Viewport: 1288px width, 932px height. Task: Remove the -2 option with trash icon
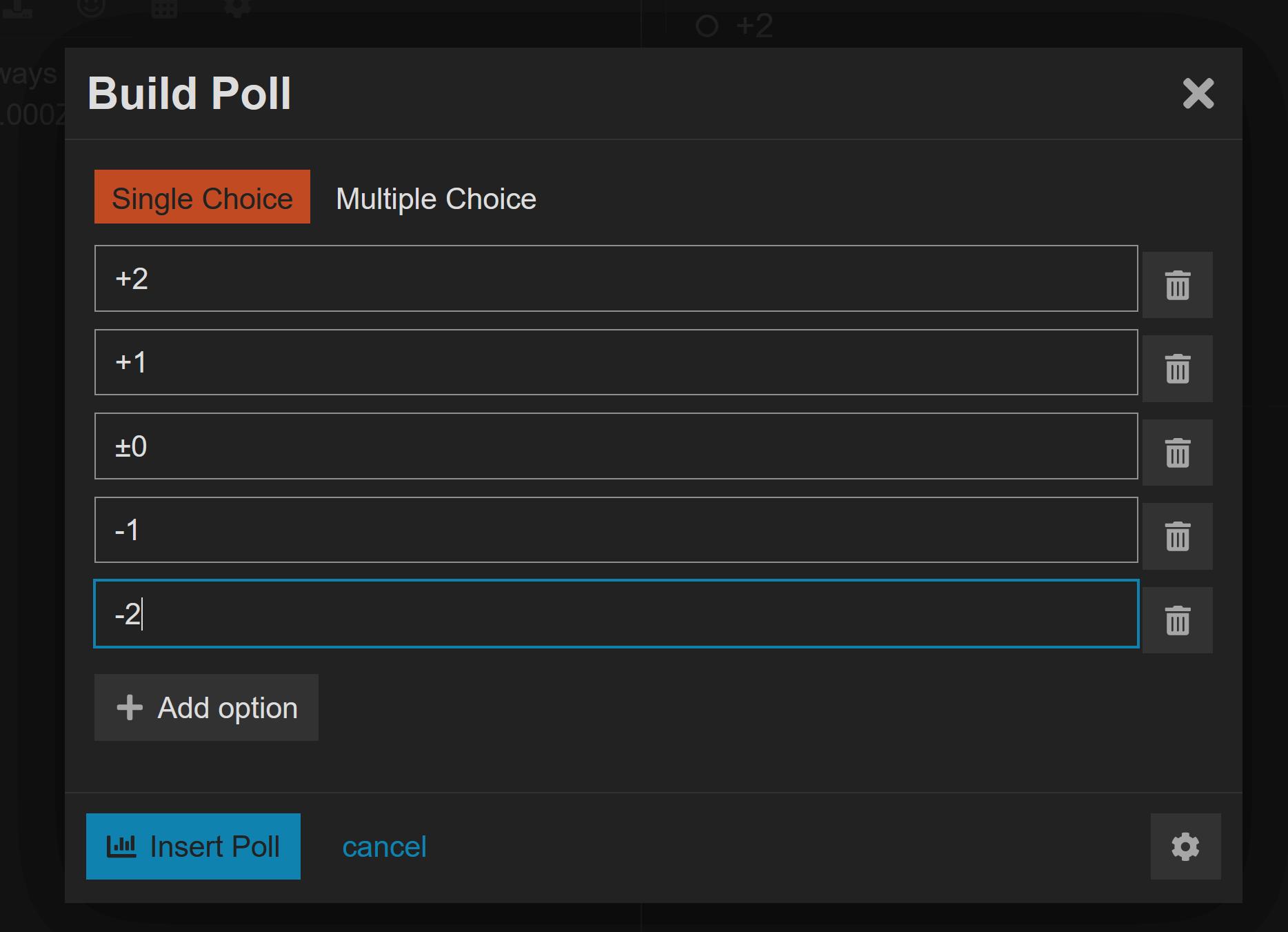tap(1177, 620)
